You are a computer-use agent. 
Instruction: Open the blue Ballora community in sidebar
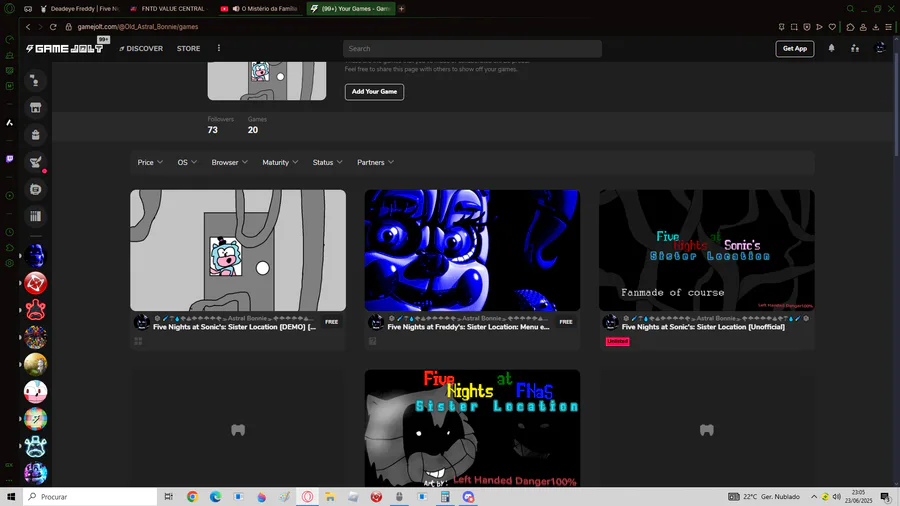36,256
